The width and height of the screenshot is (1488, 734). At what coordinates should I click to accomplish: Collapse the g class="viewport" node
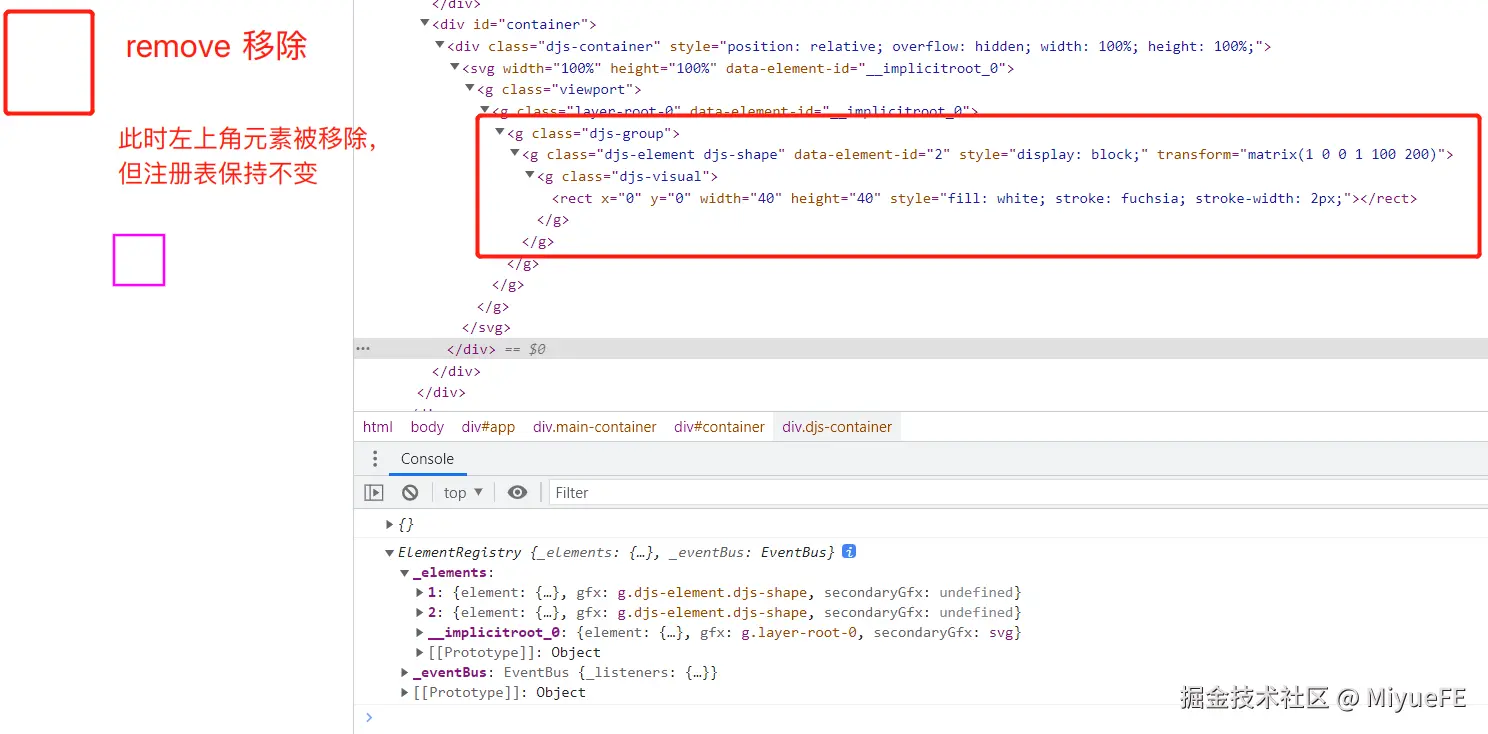[470, 89]
